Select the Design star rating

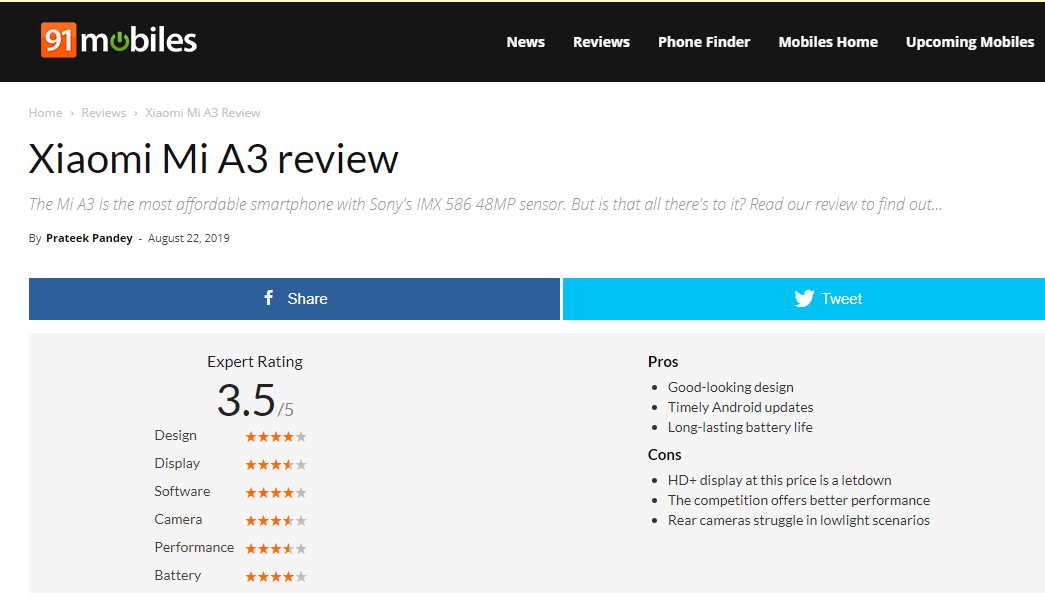pos(276,436)
